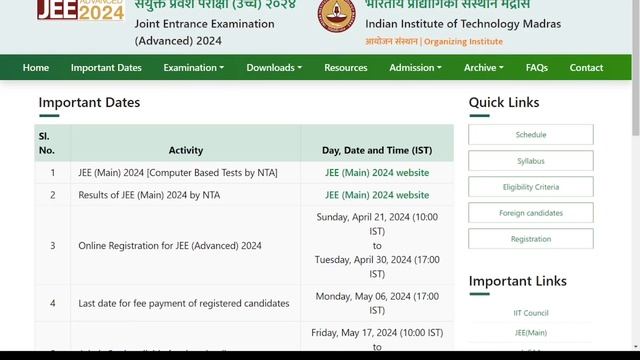Image resolution: width=640 pixels, height=360 pixels.
Task: Click the 'Important Links' heading
Action: [518, 281]
